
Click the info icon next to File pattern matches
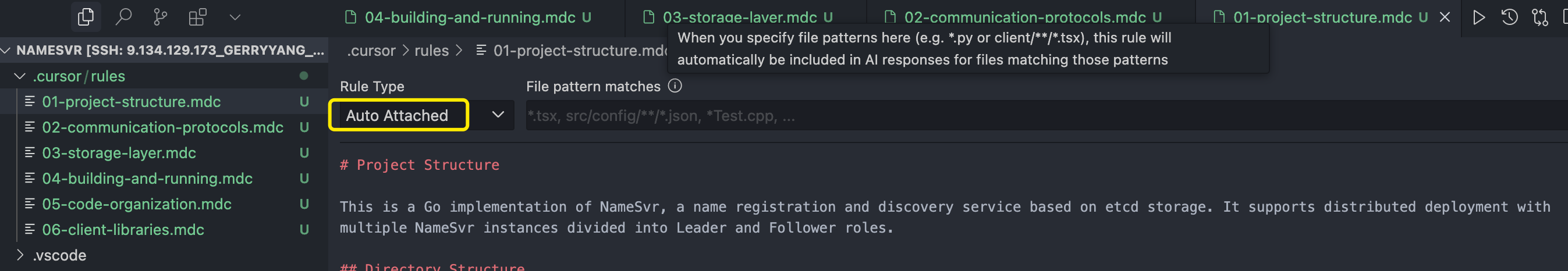[675, 85]
